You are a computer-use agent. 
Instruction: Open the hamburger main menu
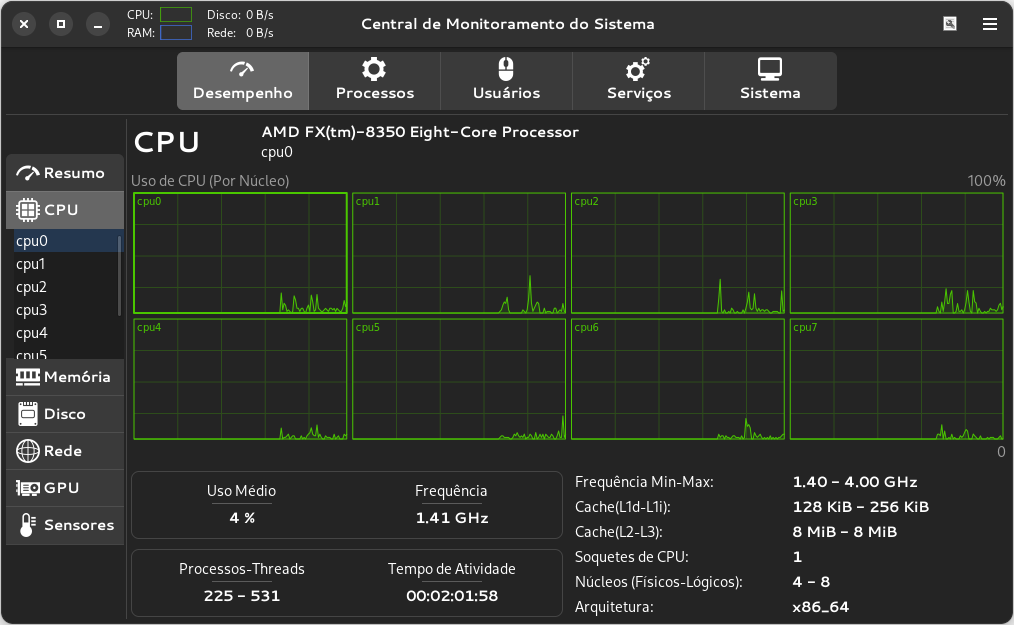[x=989, y=24]
